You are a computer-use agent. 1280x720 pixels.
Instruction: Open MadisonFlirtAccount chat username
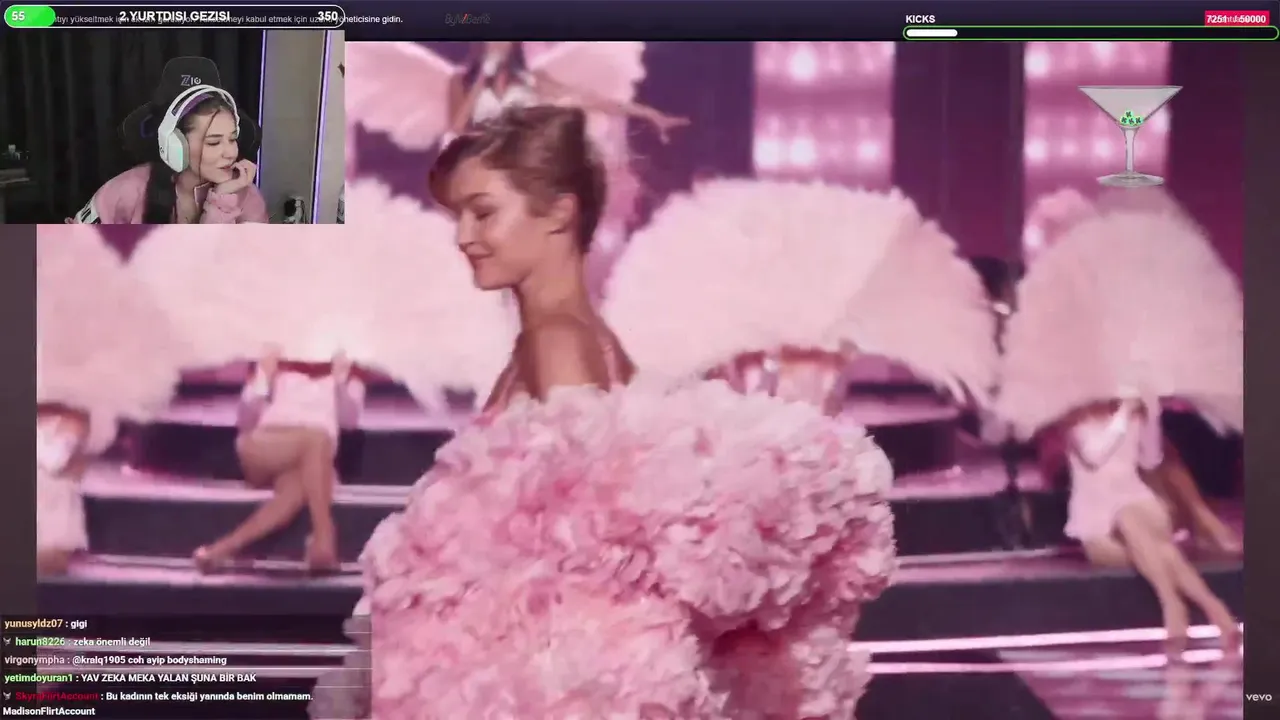(49, 711)
